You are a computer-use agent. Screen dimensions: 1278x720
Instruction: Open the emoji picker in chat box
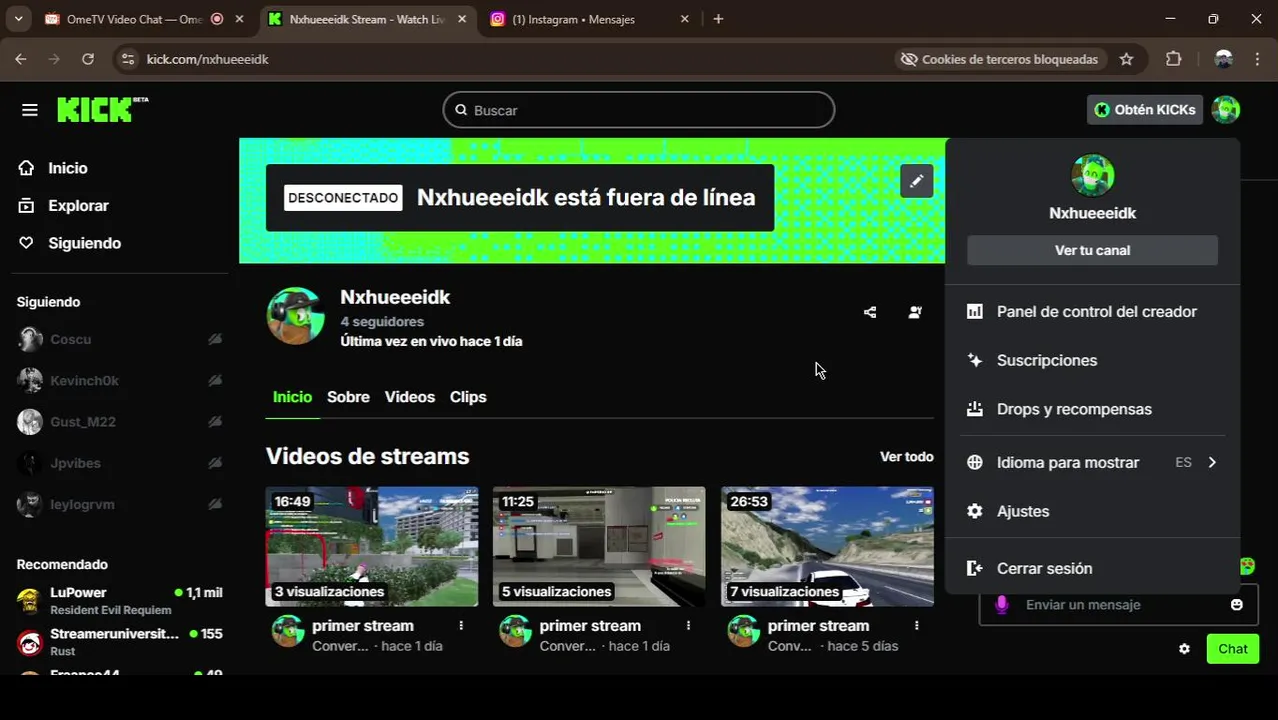pyautogui.click(x=1236, y=605)
